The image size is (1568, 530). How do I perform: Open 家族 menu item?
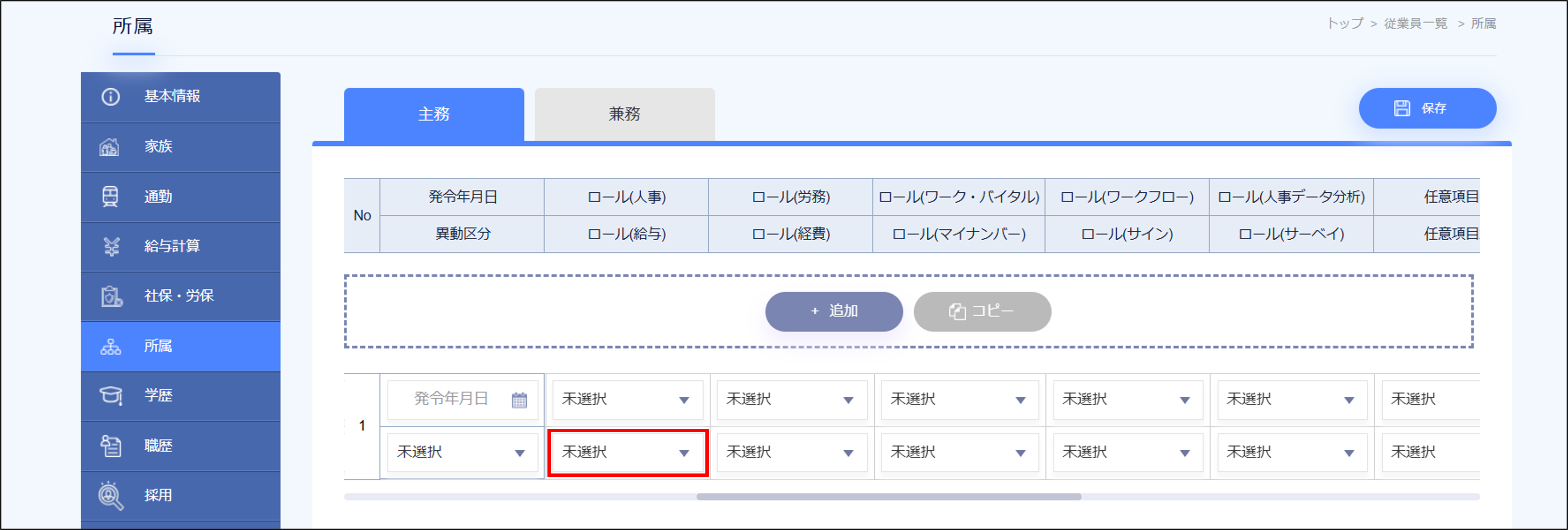click(x=181, y=147)
